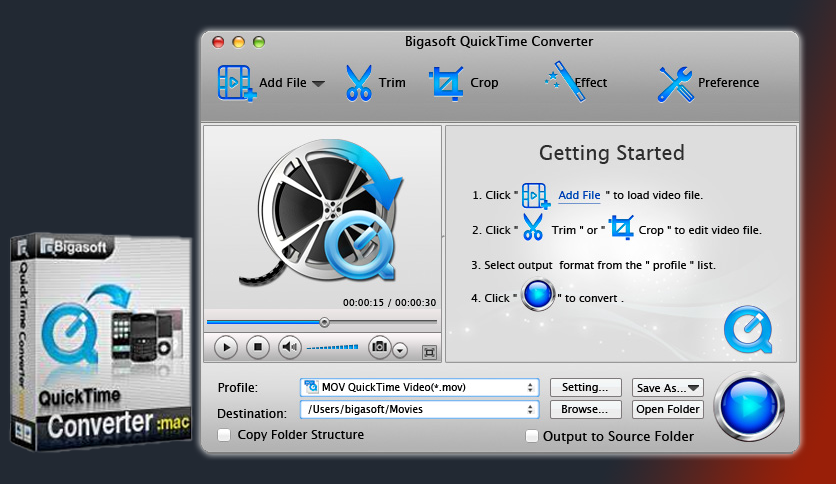836x484 pixels.
Task: Click the playback progress slider handle
Action: coord(324,322)
